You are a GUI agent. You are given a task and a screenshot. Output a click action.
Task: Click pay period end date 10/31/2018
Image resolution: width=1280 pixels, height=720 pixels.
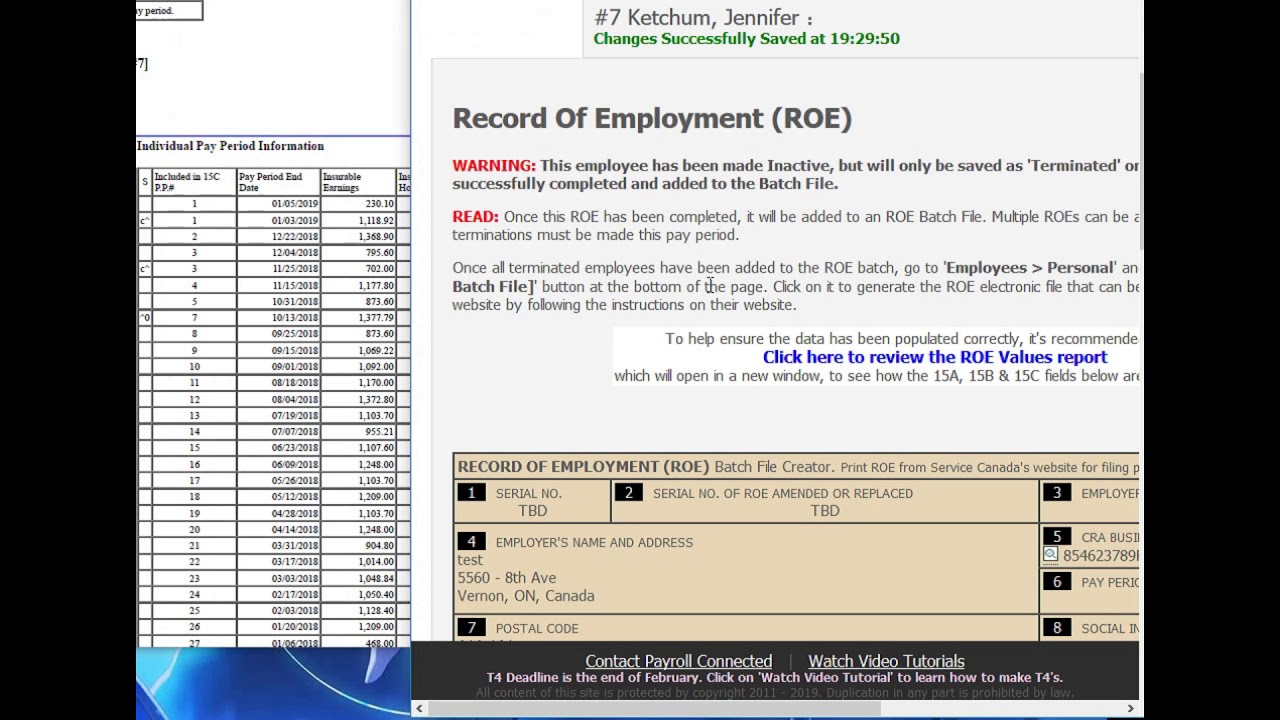pos(294,302)
